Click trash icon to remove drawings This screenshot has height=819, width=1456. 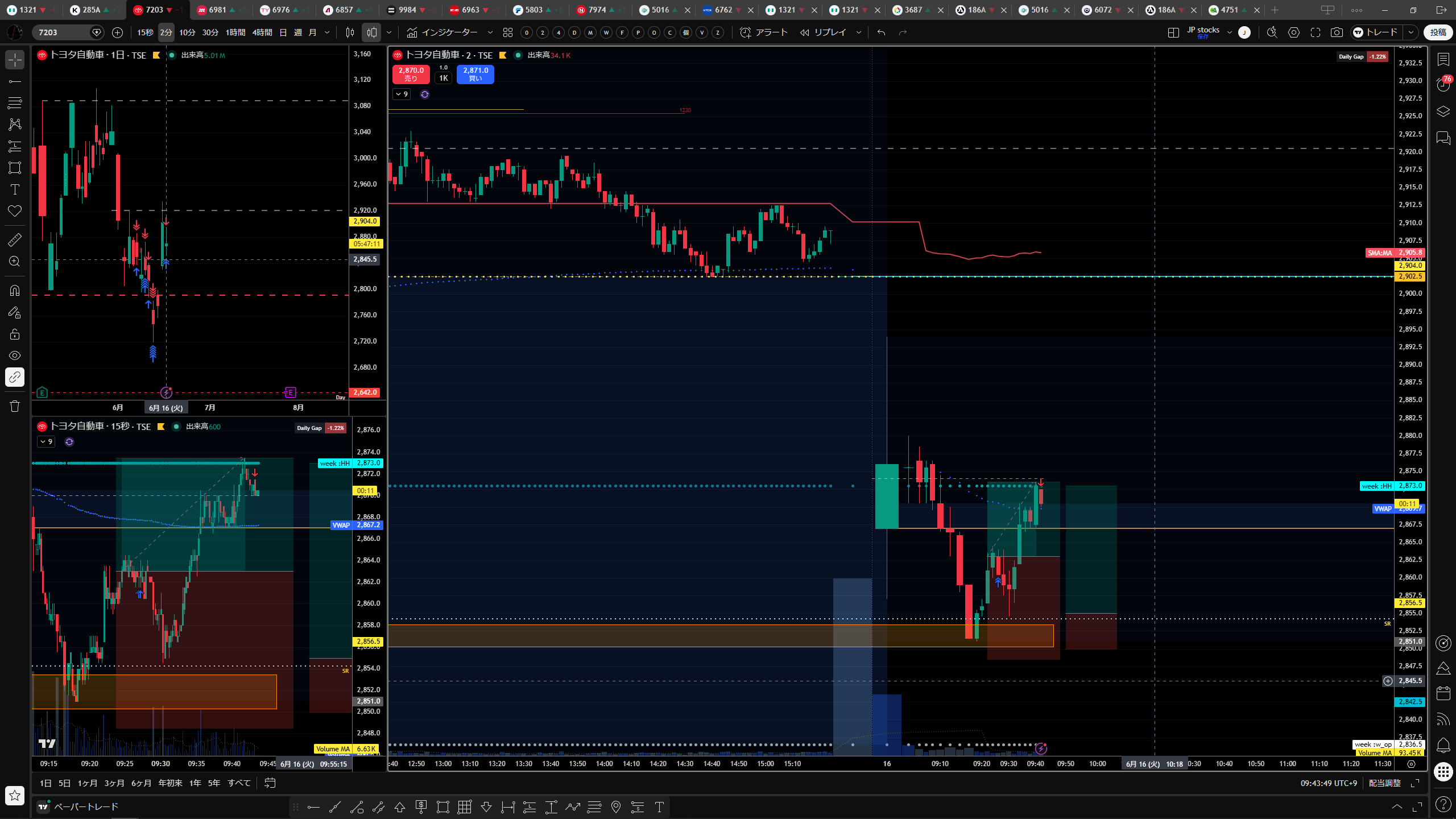pos(15,406)
